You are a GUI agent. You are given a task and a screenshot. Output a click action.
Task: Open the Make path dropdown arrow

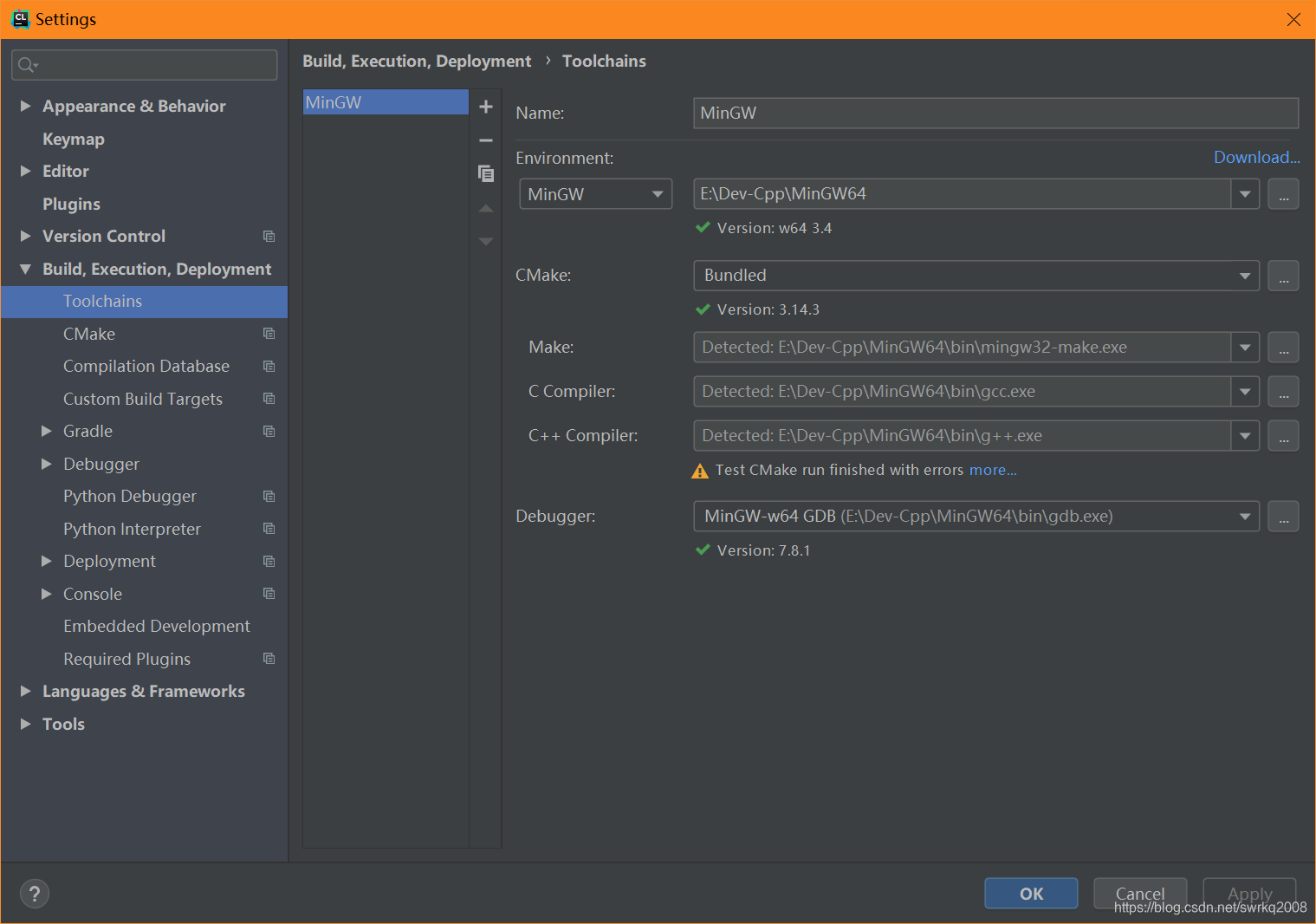[1245, 348]
